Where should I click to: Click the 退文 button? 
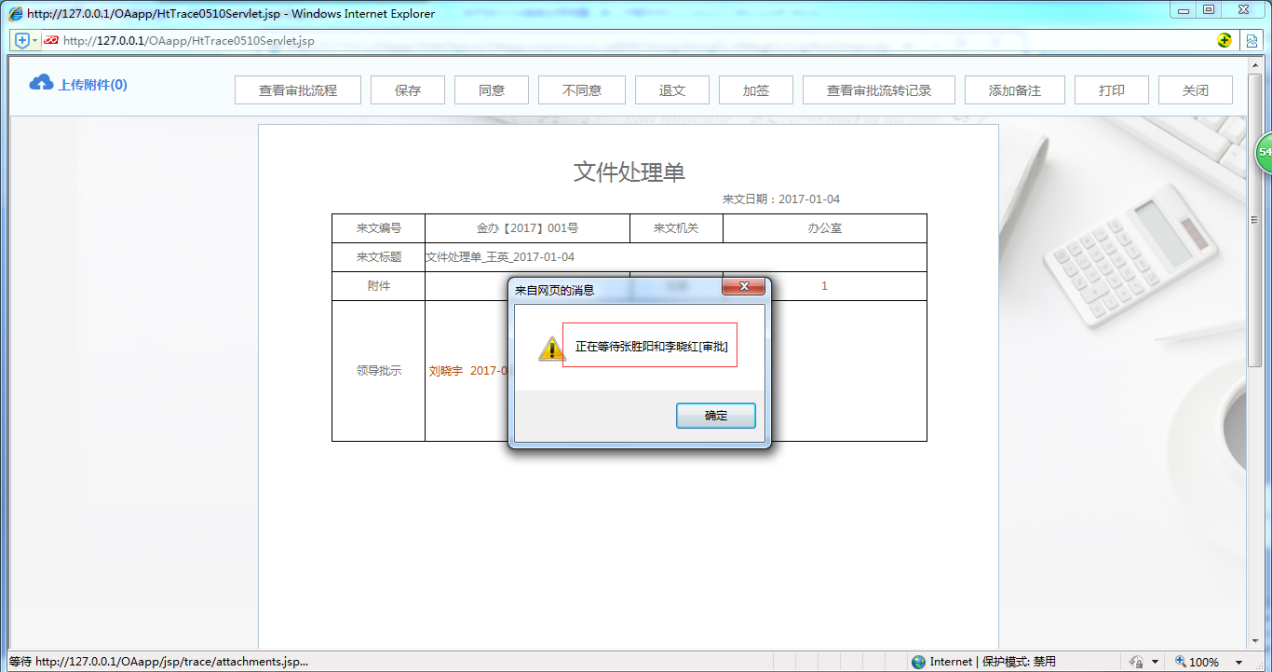[x=672, y=90]
